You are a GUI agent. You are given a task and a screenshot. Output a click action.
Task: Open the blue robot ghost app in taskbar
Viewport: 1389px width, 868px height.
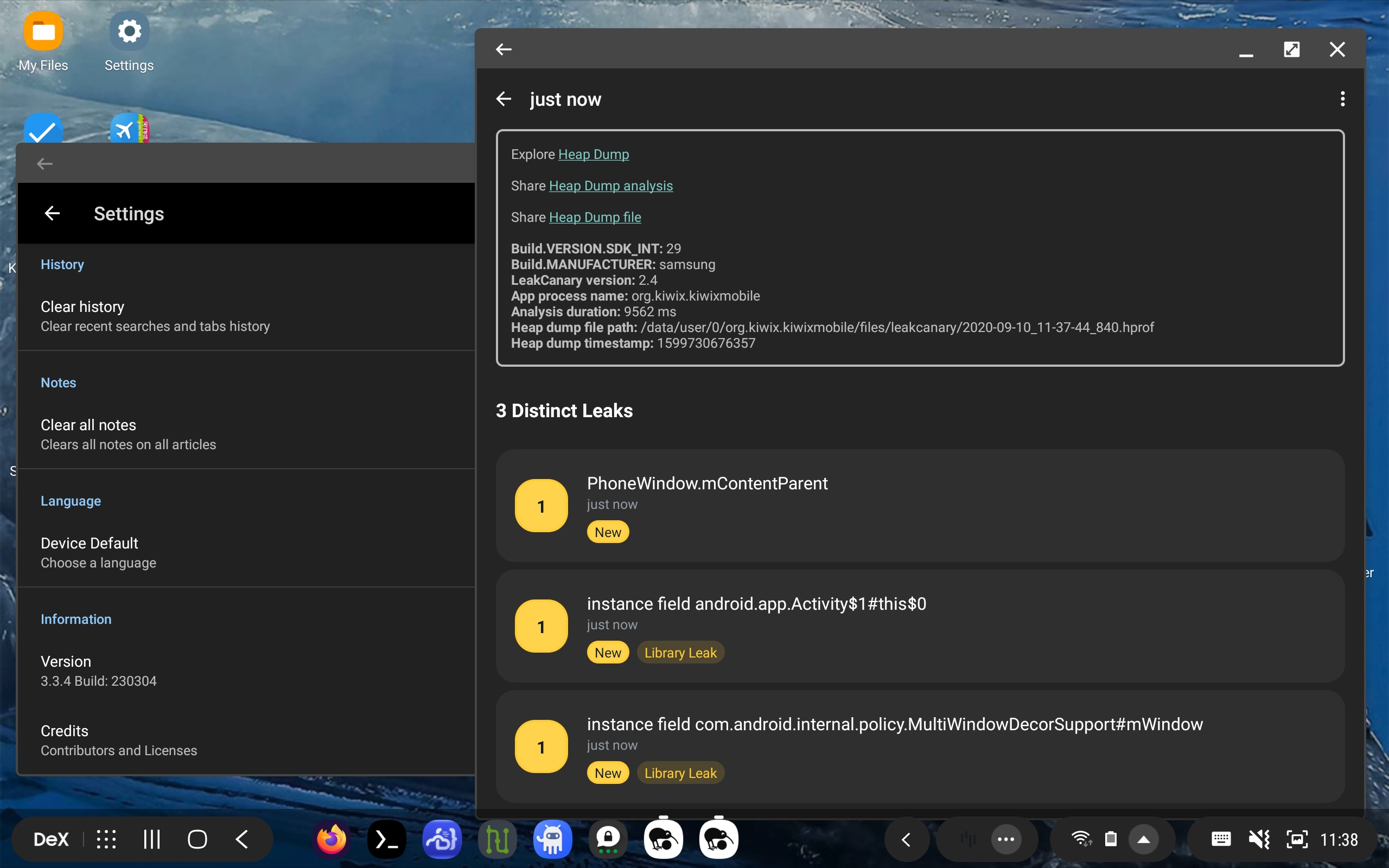click(x=552, y=839)
